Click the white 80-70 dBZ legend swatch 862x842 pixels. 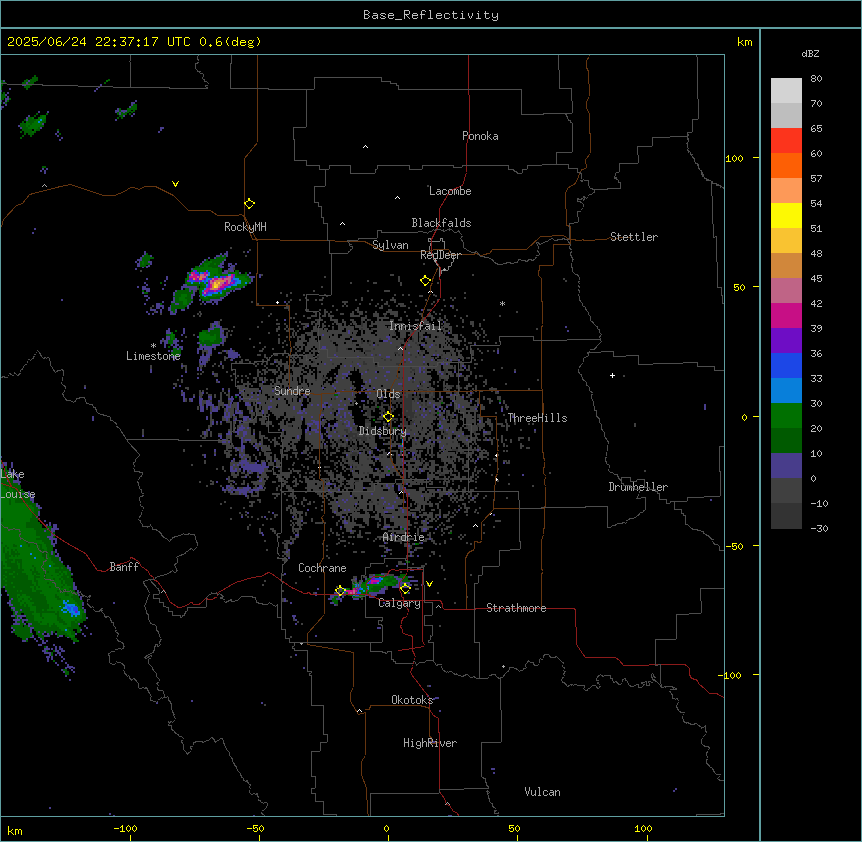pyautogui.click(x=786, y=91)
